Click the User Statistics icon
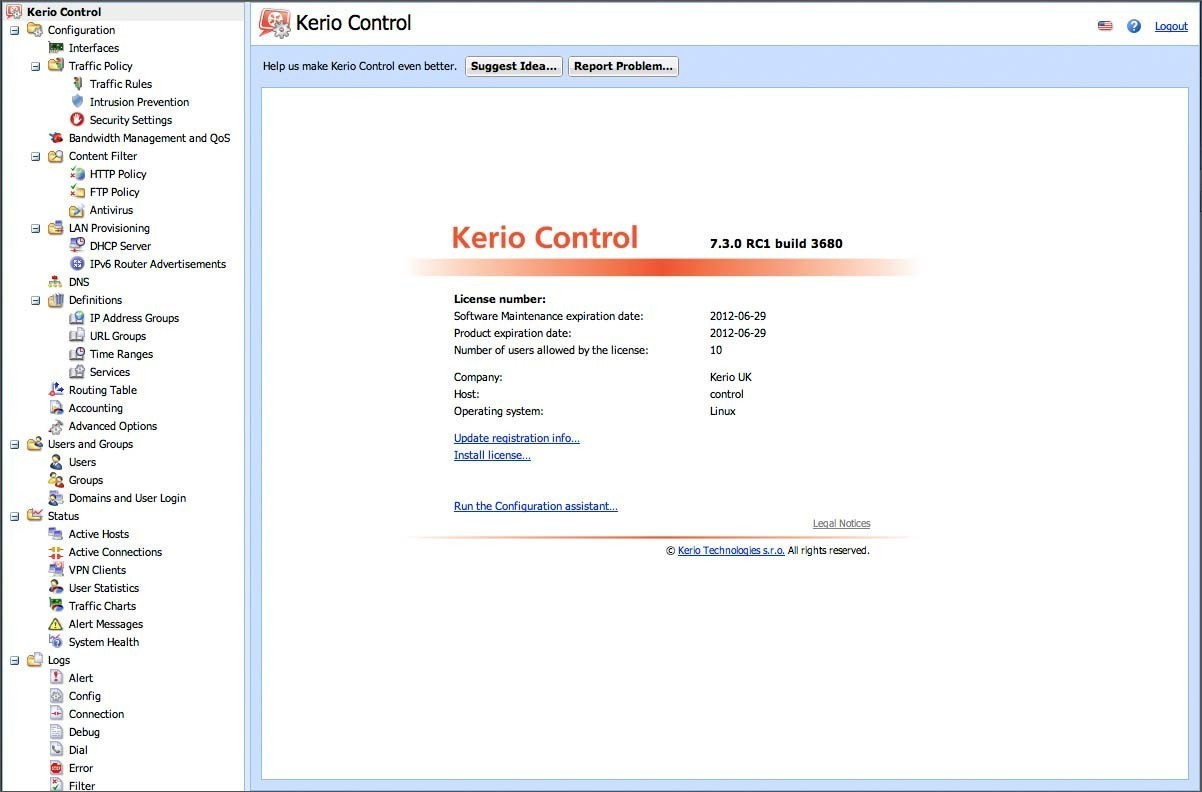The width and height of the screenshot is (1202, 792). click(x=56, y=588)
